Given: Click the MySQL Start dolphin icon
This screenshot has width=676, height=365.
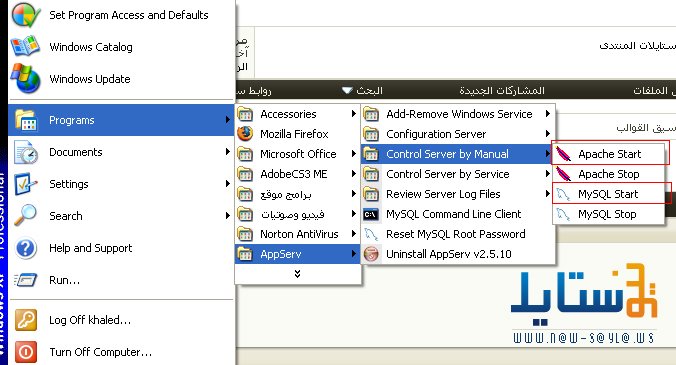Looking at the screenshot, I should (x=563, y=194).
